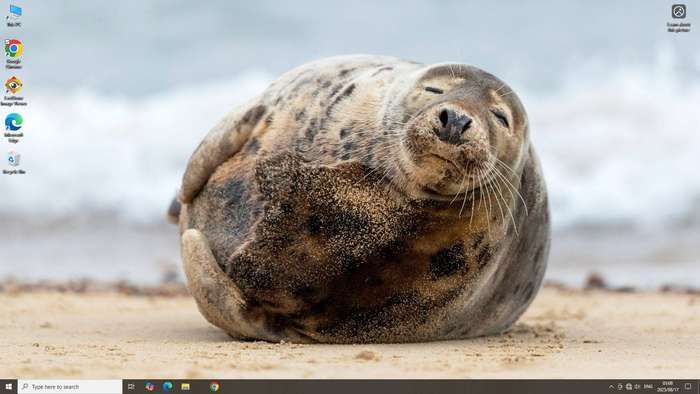The image size is (700, 394).
Task: Open the volume control tray icon
Action: click(638, 386)
